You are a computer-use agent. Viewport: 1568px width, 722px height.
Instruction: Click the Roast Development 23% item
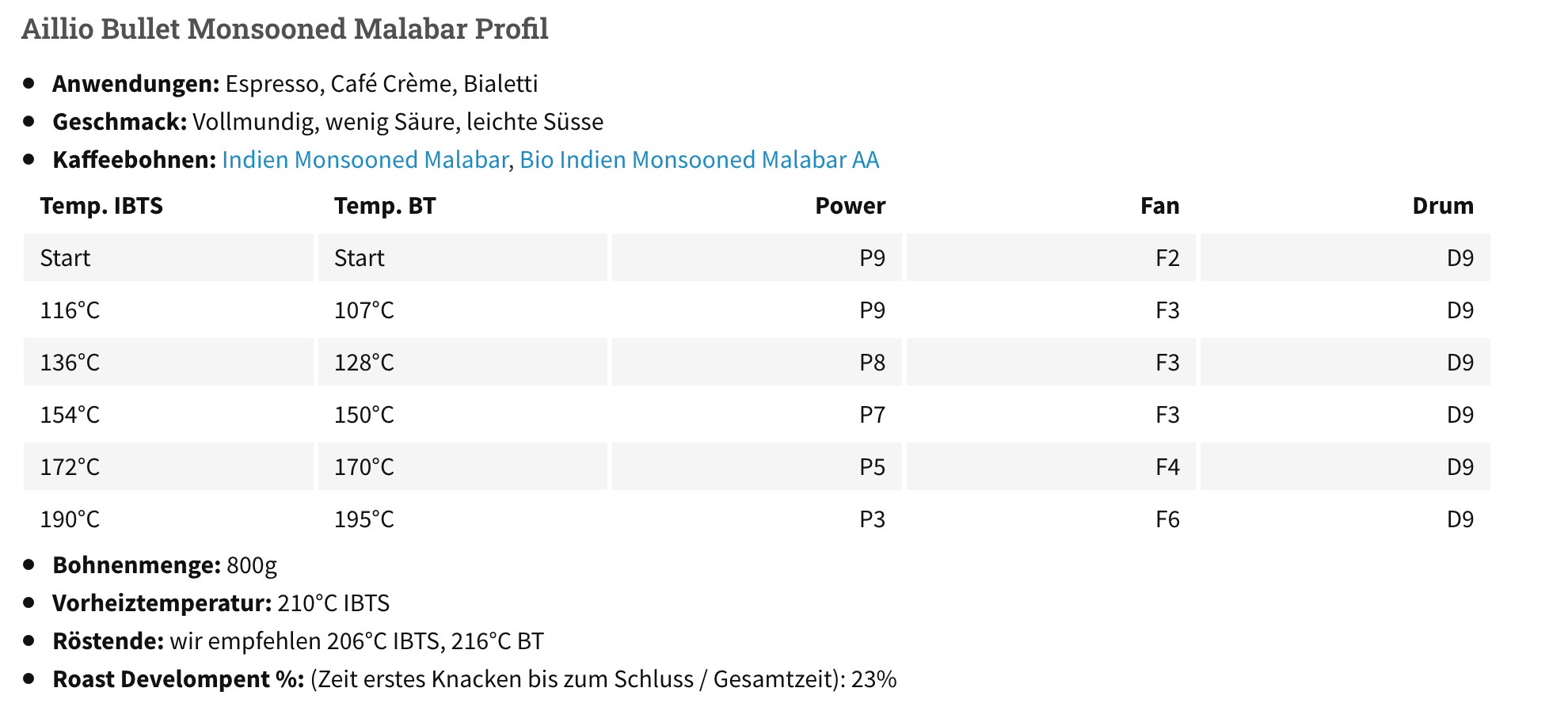474,679
